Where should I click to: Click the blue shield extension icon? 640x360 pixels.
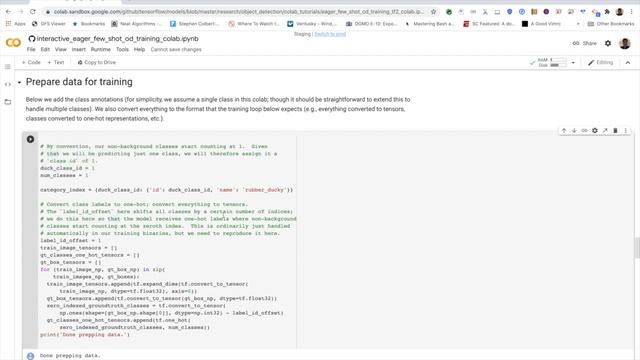pyautogui.click(x=509, y=12)
